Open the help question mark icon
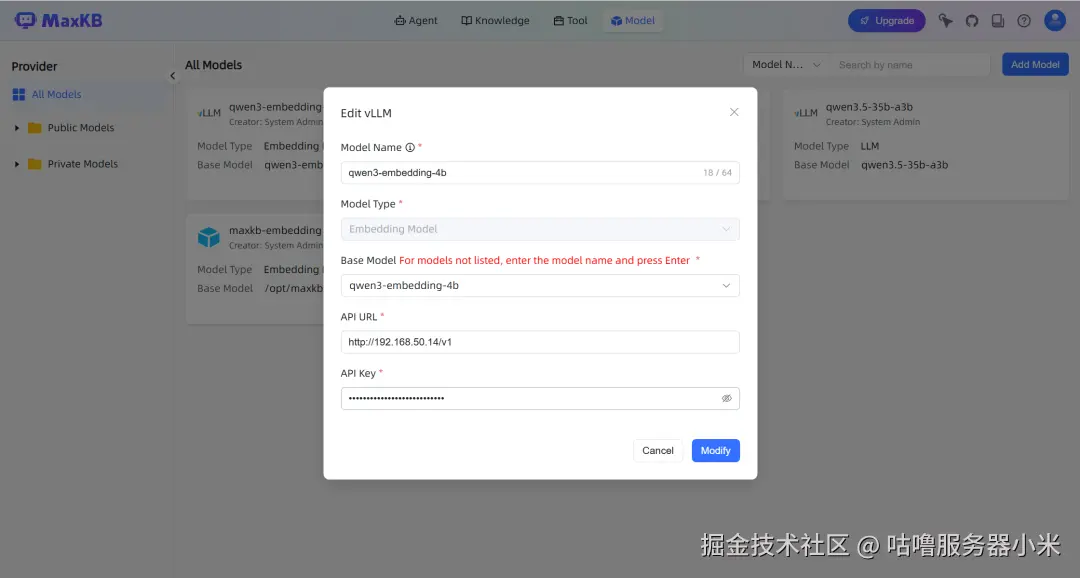This screenshot has width=1080, height=578. pyautogui.click(x=1024, y=21)
